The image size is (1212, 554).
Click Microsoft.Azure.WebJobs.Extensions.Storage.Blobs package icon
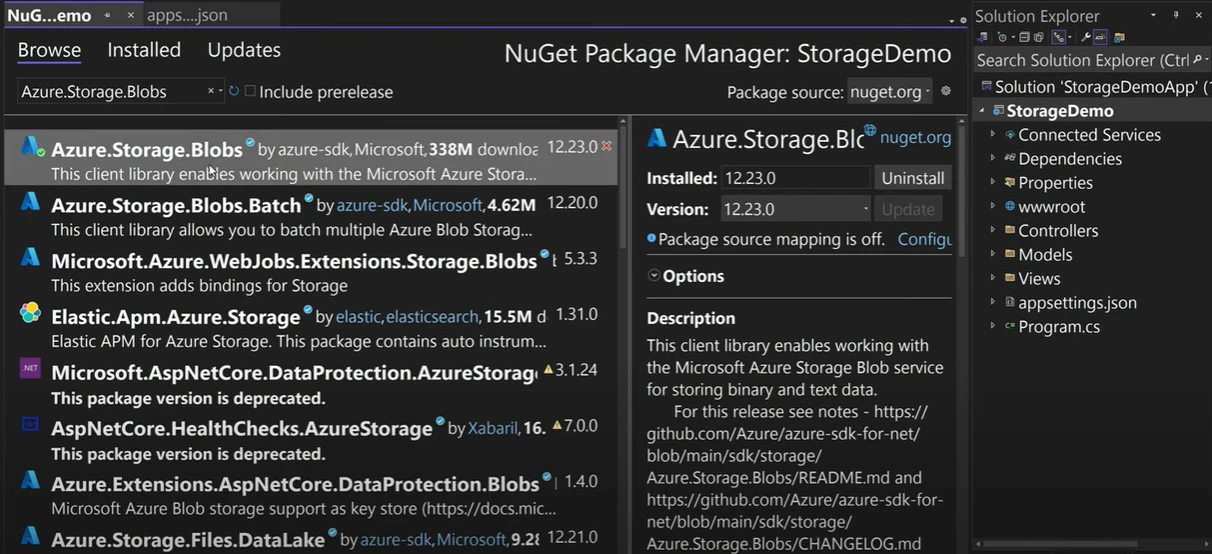31,258
